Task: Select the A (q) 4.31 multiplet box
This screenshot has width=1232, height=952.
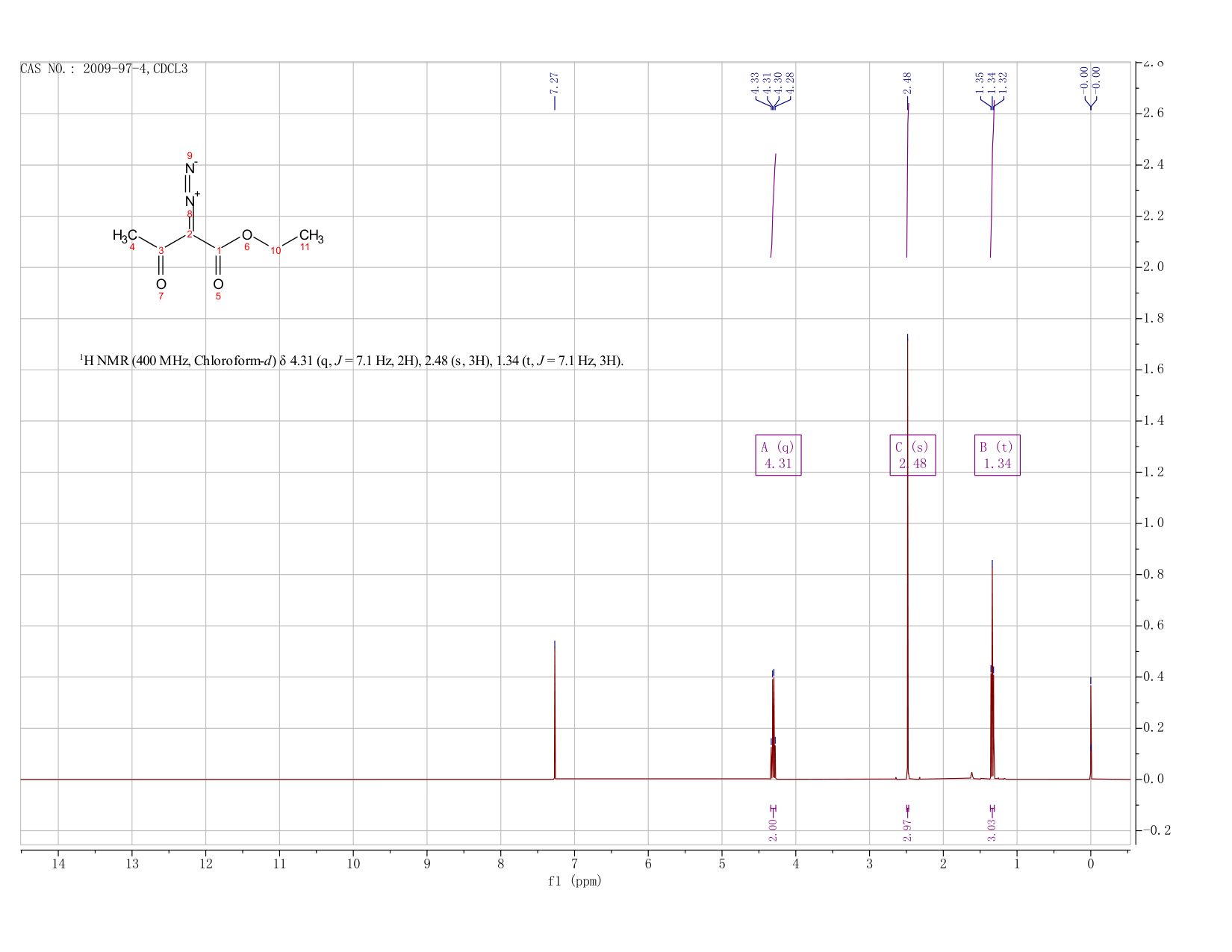Action: [778, 455]
